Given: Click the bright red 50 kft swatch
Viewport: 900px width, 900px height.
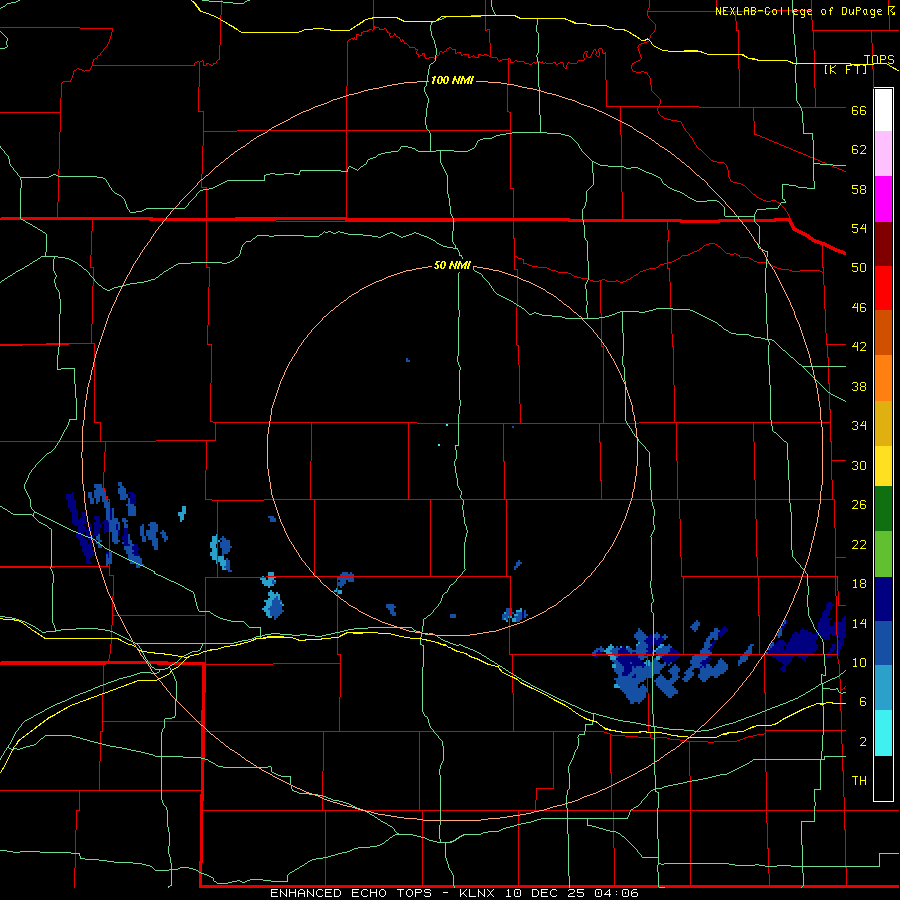Looking at the screenshot, I should [x=883, y=288].
